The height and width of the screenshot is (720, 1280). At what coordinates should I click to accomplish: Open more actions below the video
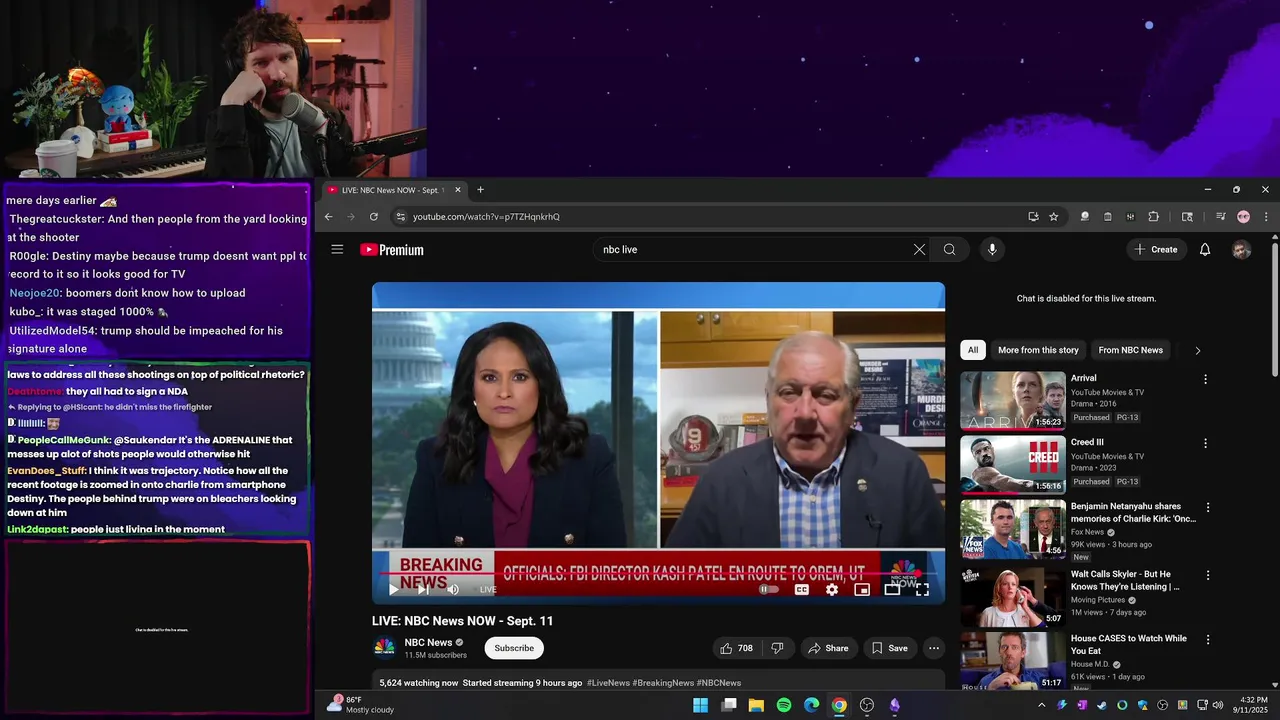(x=934, y=648)
